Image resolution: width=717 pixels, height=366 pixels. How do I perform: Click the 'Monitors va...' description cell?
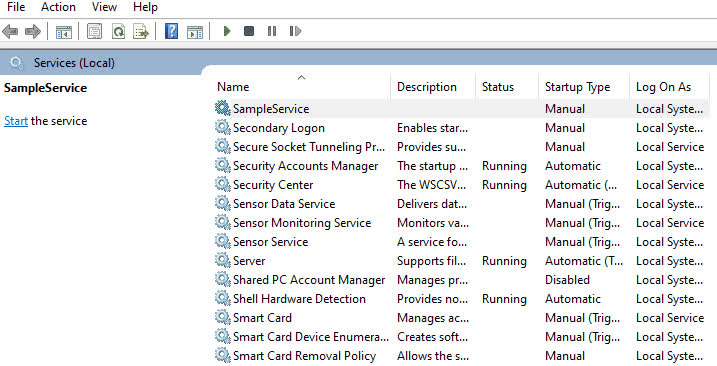(x=433, y=223)
